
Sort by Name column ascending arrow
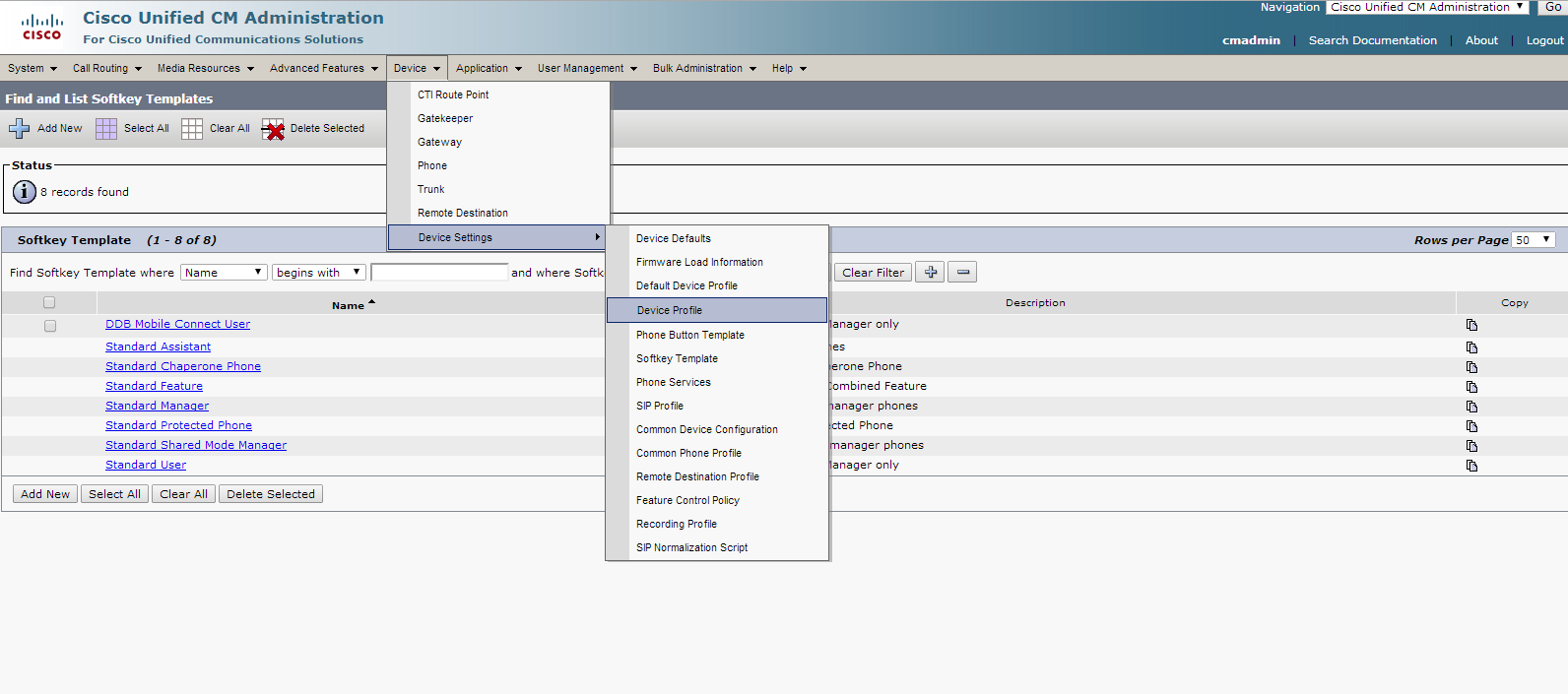click(371, 302)
